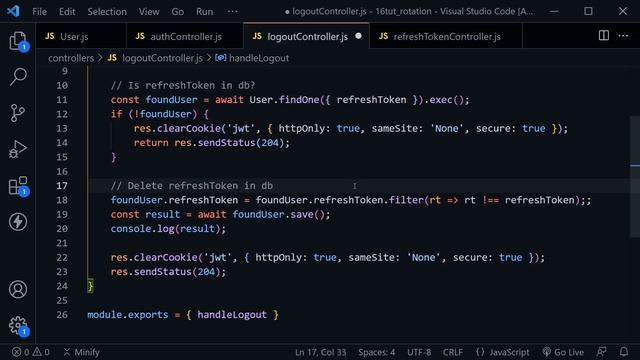Screen dimensions: 640x360
Task: Expand the overflow menu ellipsis in the menu bar
Action: click(x=233, y=11)
